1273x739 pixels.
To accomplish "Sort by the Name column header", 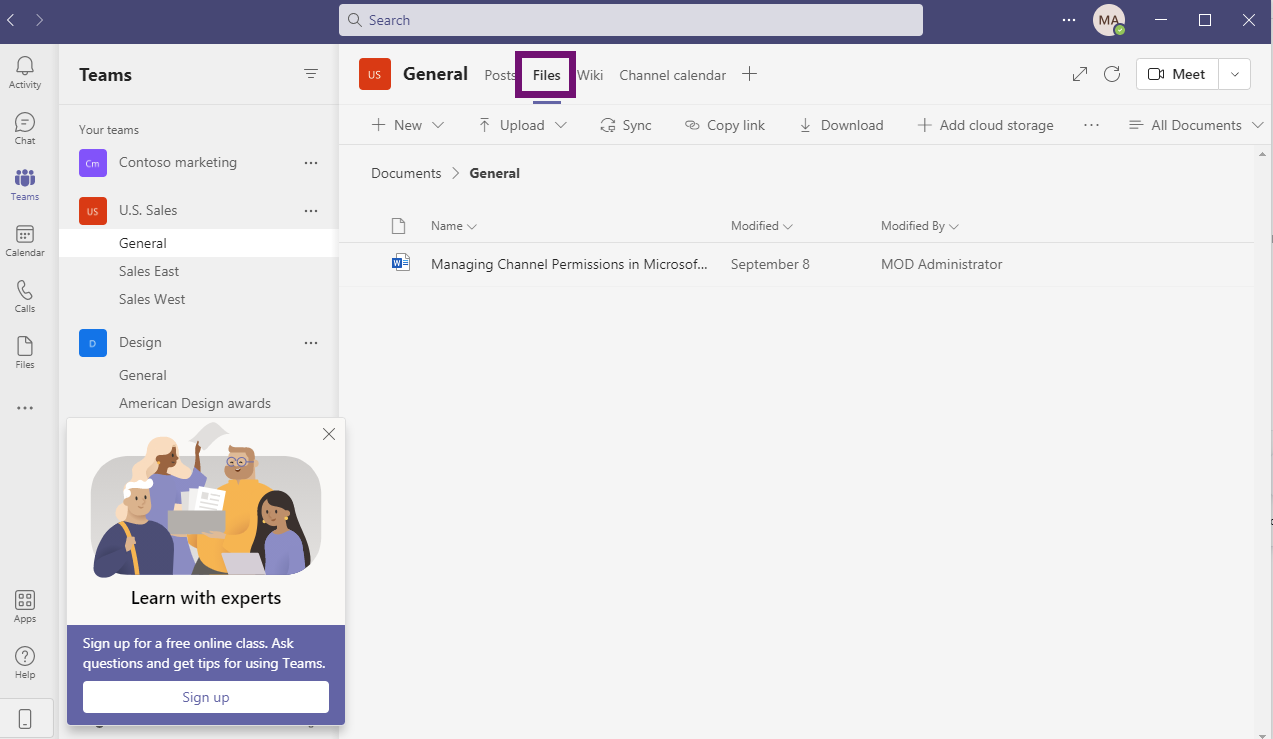I will pos(454,226).
